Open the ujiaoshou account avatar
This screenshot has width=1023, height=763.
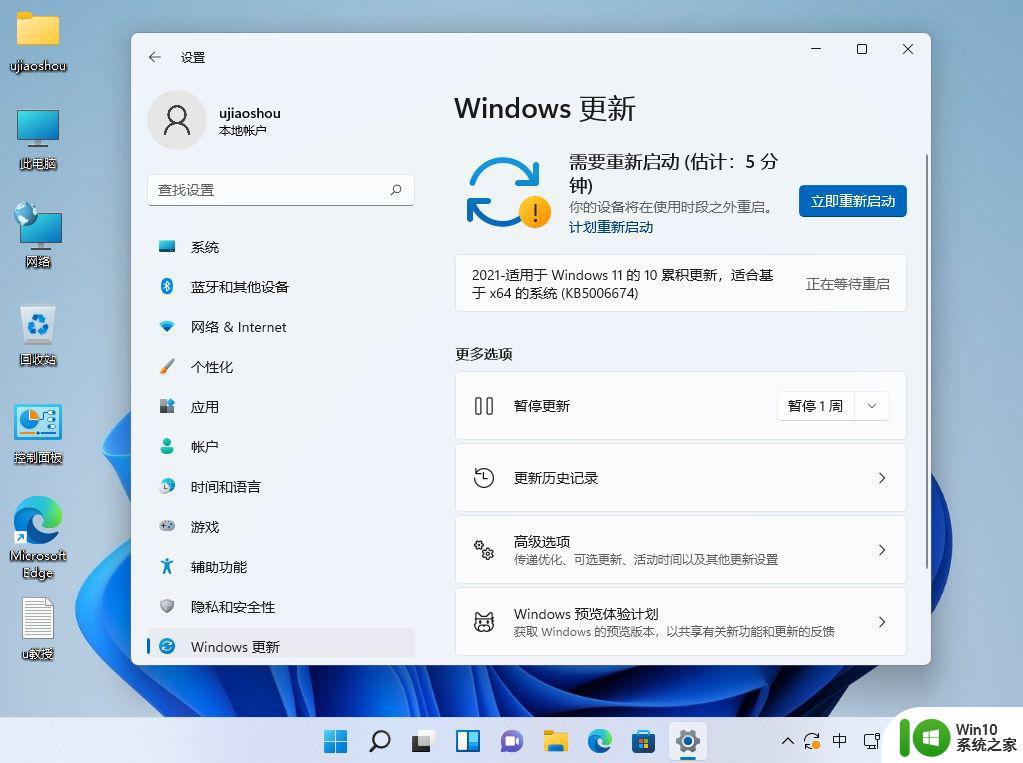tap(177, 120)
